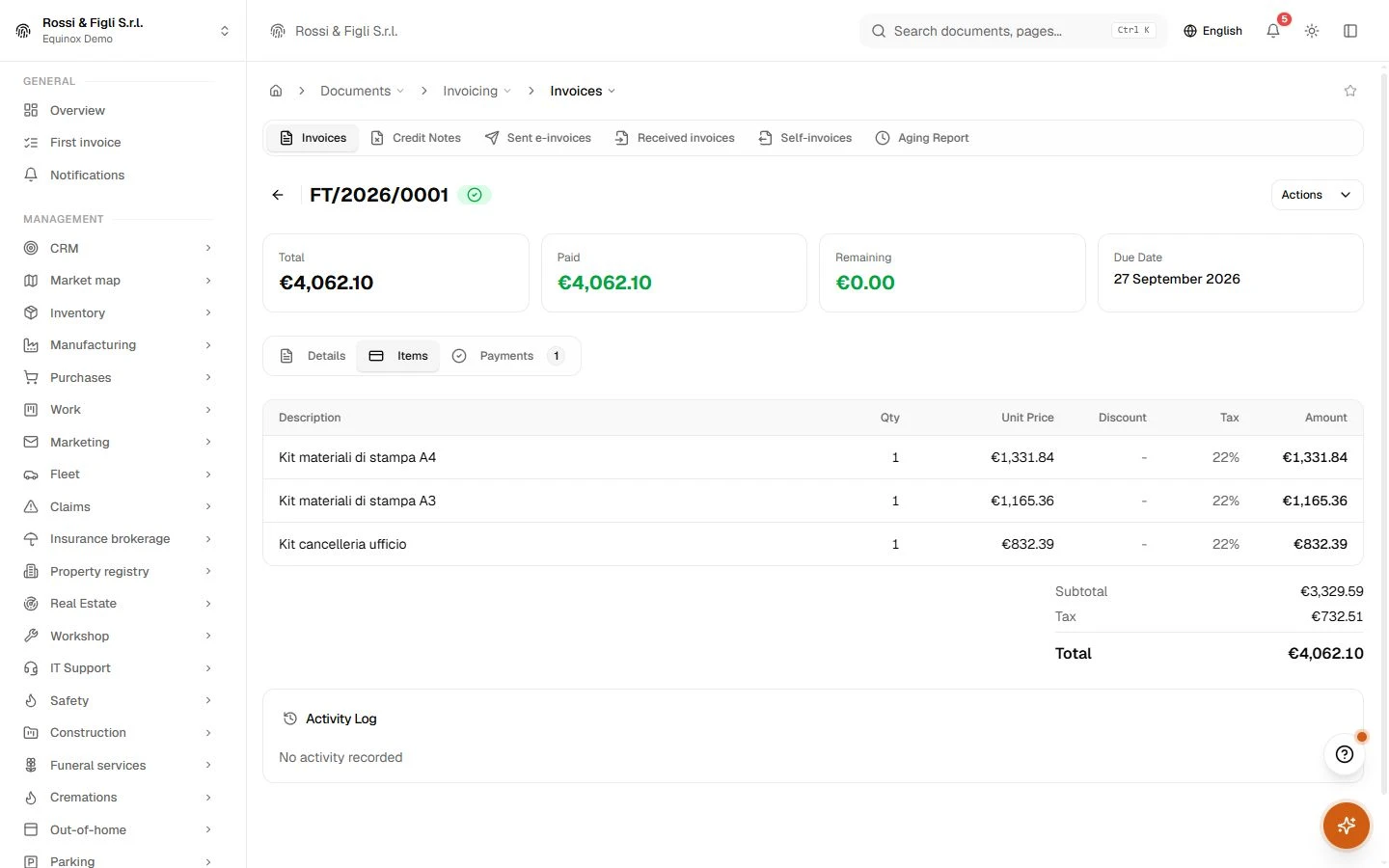1389x868 pixels.
Task: Click the Workshop wrench icon
Action: coord(31,636)
